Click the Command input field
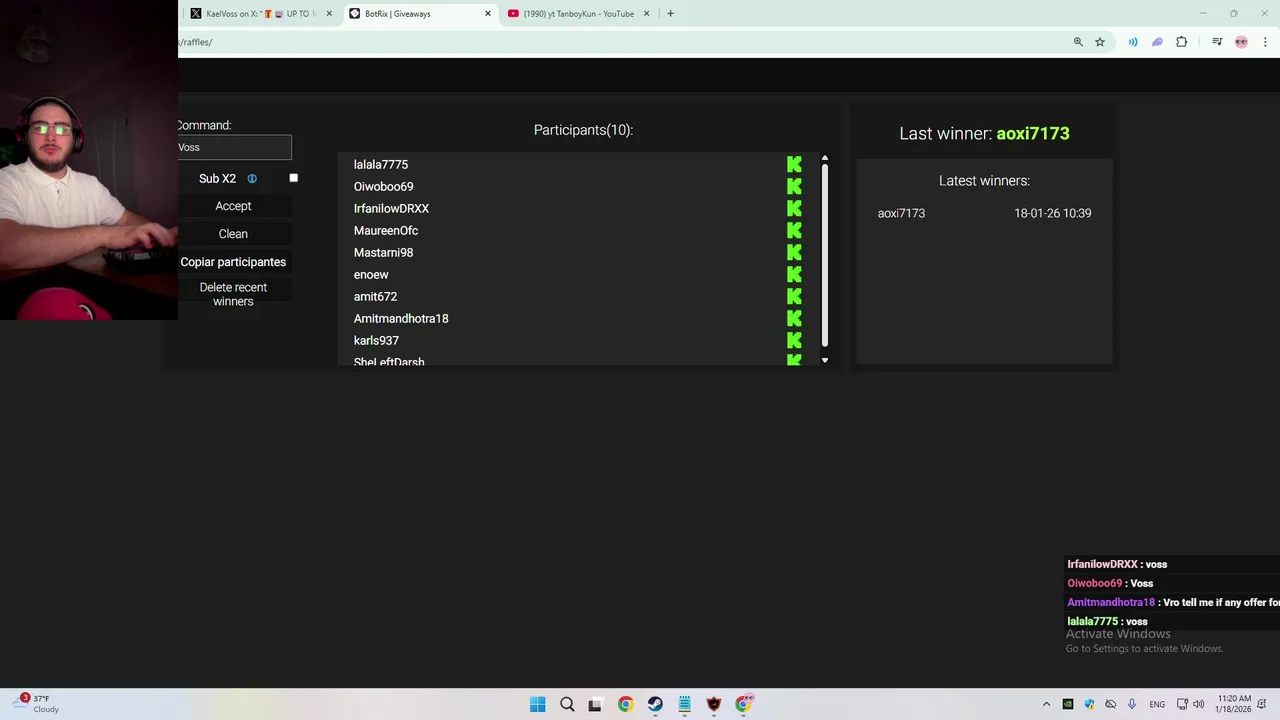The width and height of the screenshot is (1280, 720). [x=234, y=147]
